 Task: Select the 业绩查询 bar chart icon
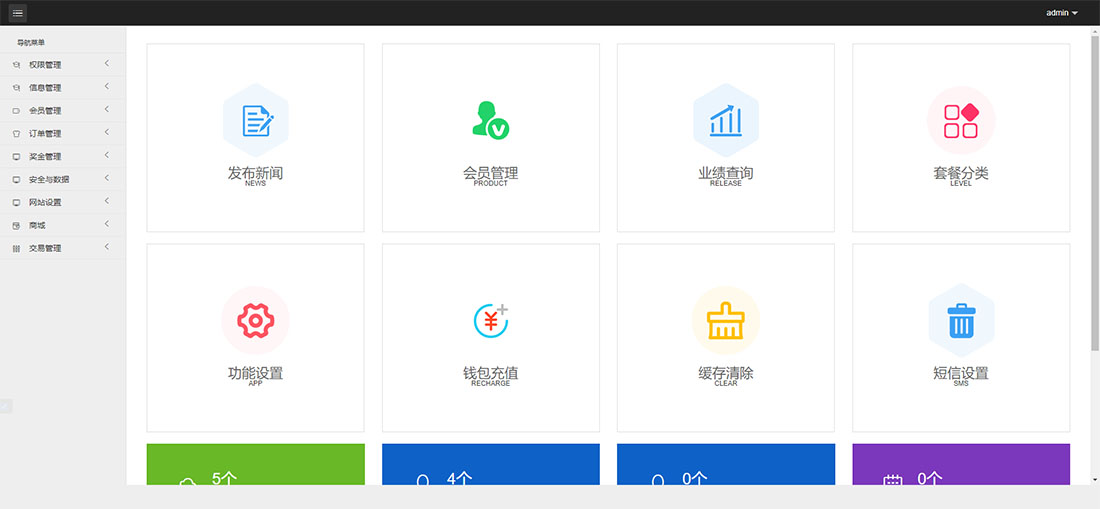[x=725, y=120]
